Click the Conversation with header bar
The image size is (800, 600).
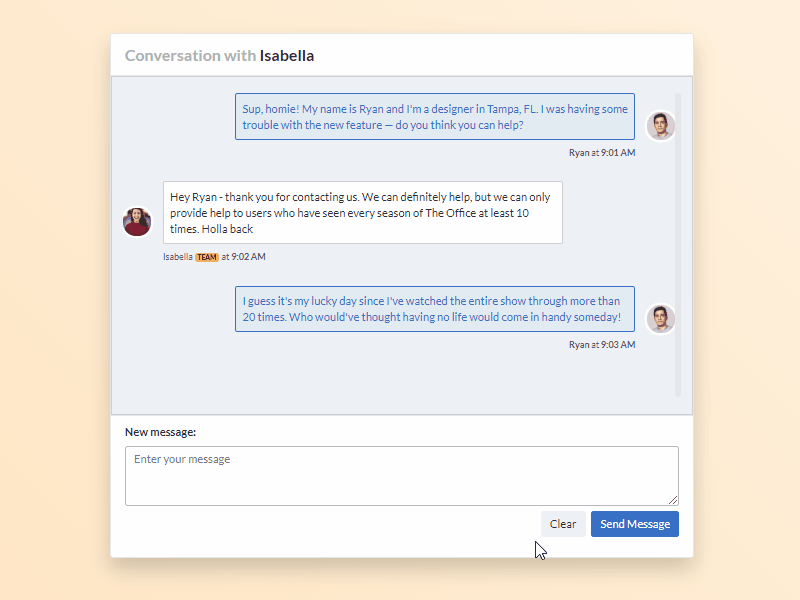pos(400,55)
